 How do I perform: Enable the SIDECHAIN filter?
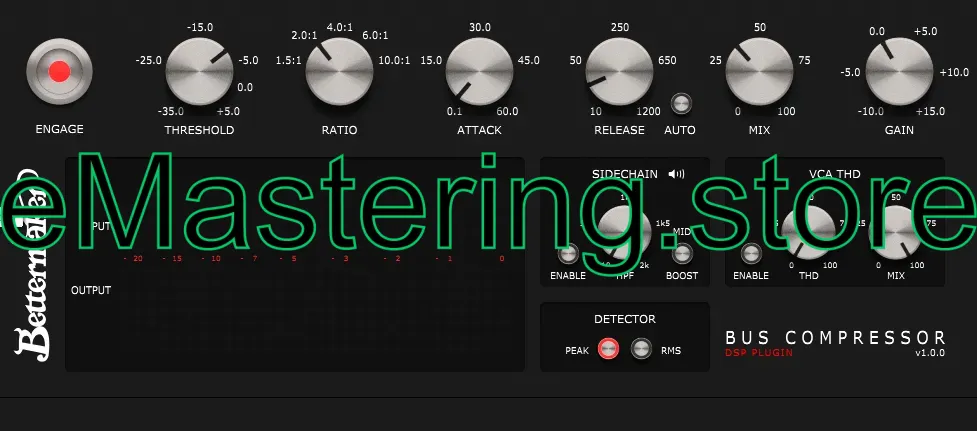[568, 253]
